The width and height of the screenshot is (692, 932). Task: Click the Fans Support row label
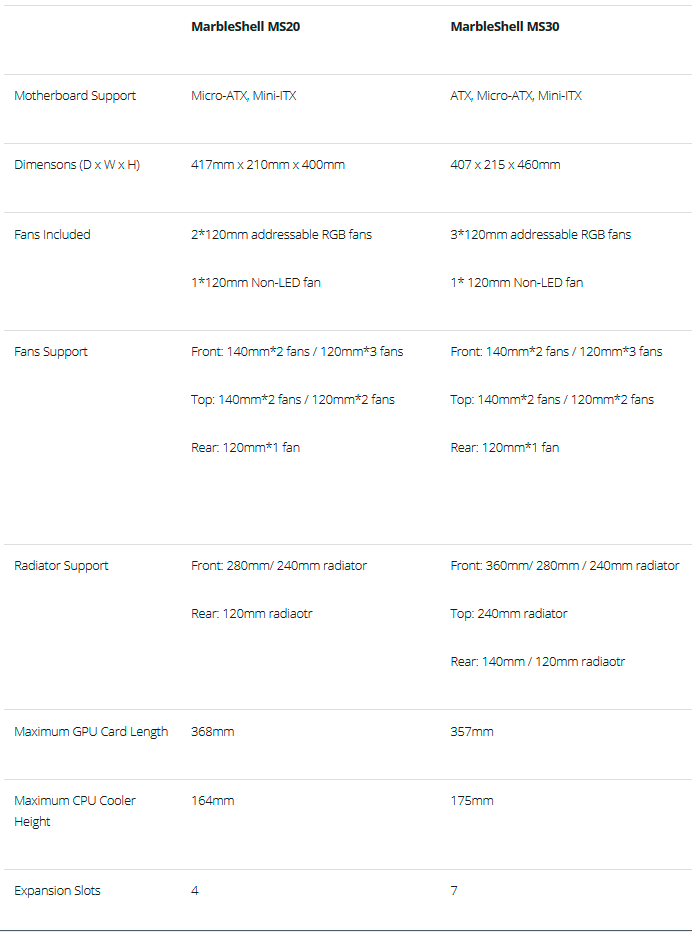(x=51, y=352)
